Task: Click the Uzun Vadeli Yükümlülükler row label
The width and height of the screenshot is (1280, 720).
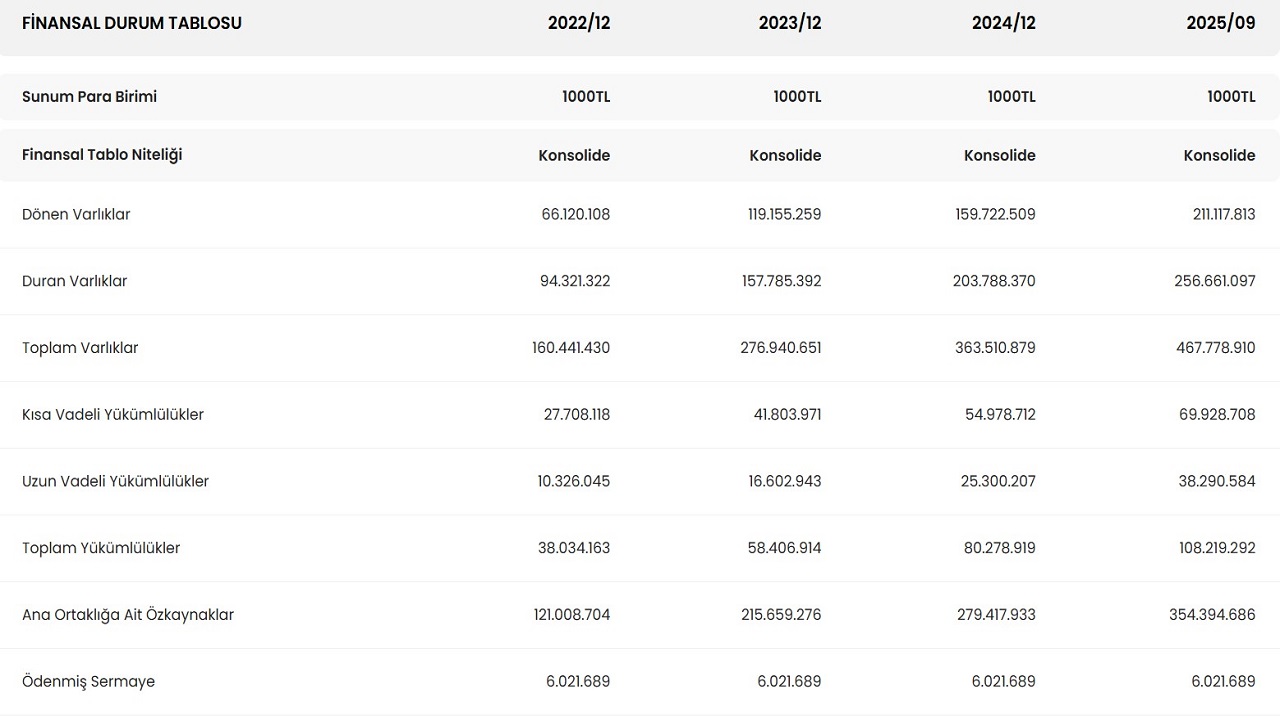Action: point(115,481)
